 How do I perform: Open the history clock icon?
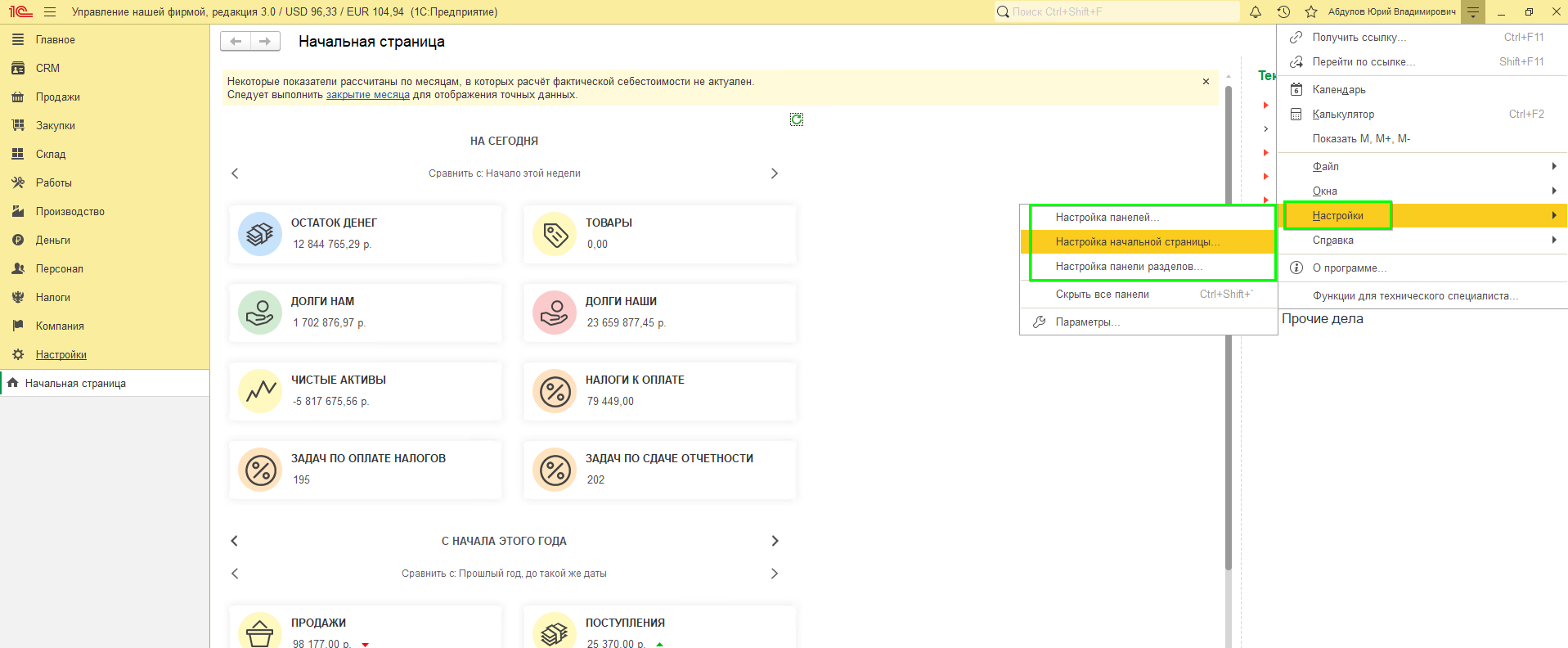1283,11
